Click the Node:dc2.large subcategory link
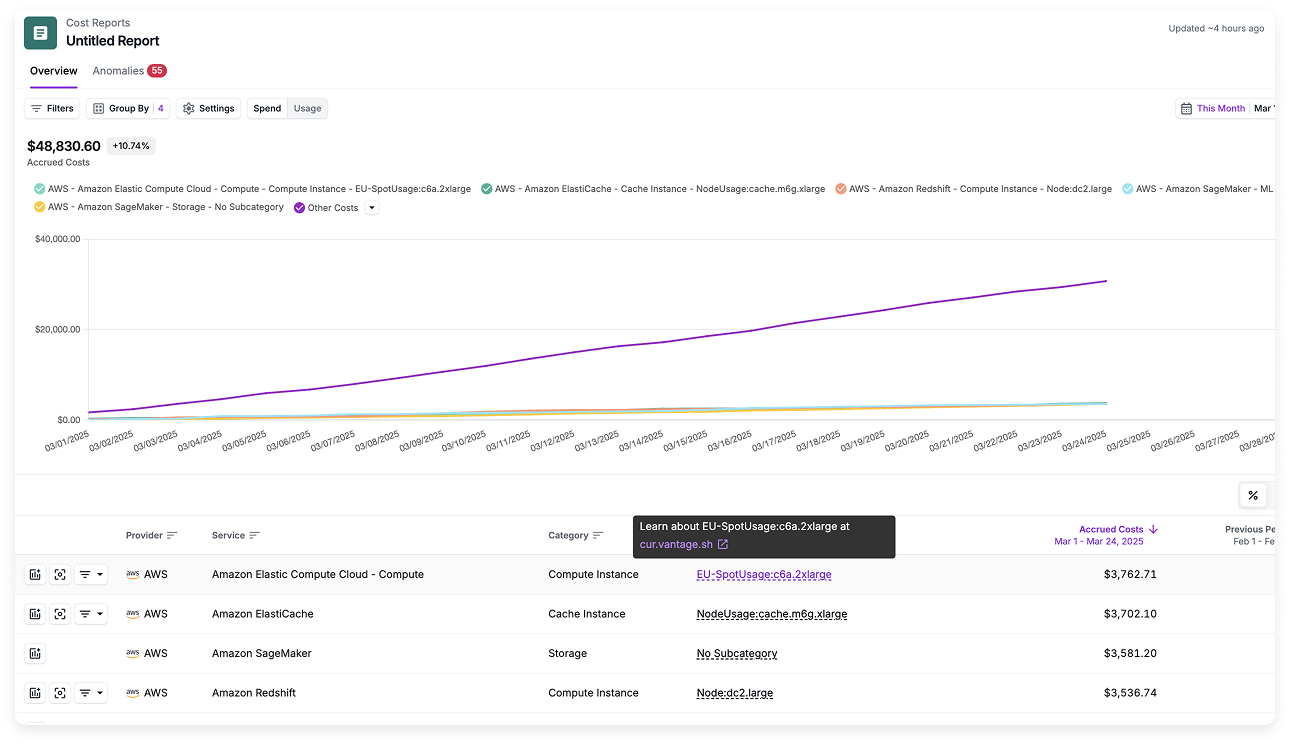1290x745 pixels. coord(735,692)
